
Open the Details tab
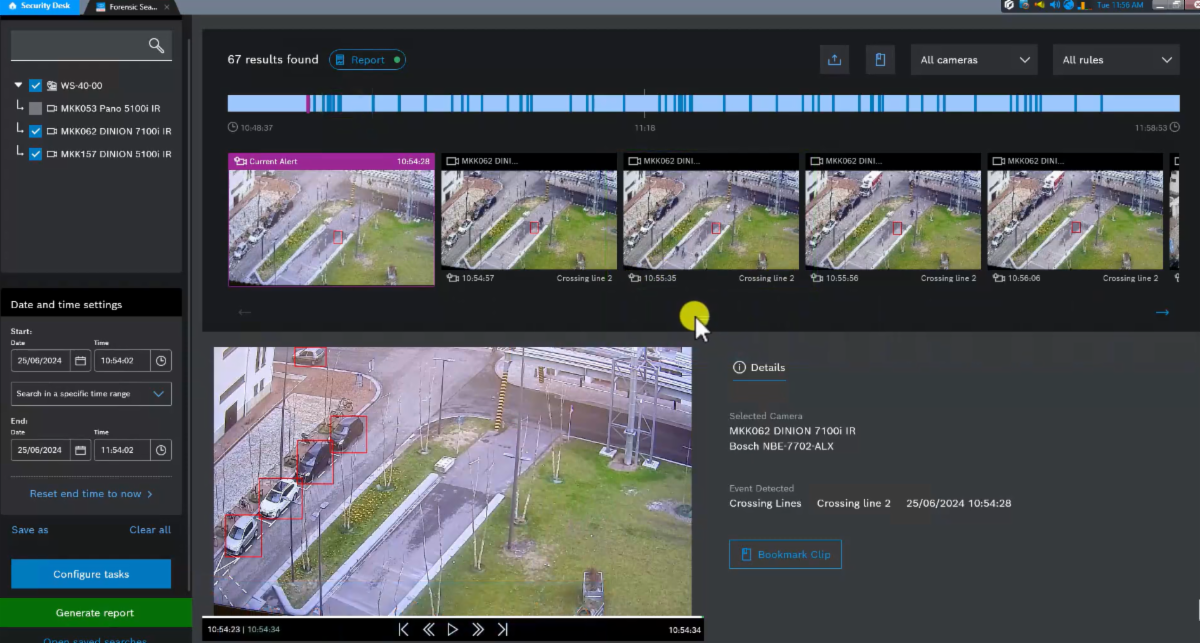[759, 368]
